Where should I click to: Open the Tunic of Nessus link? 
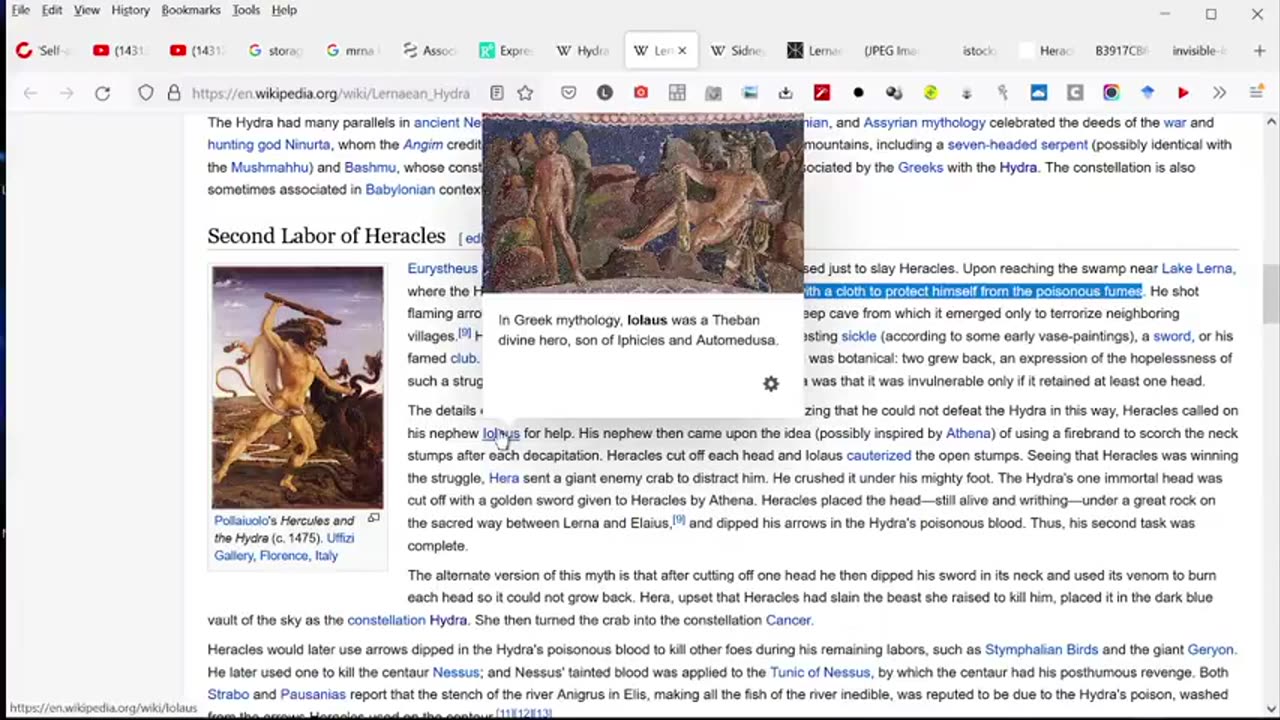819,672
